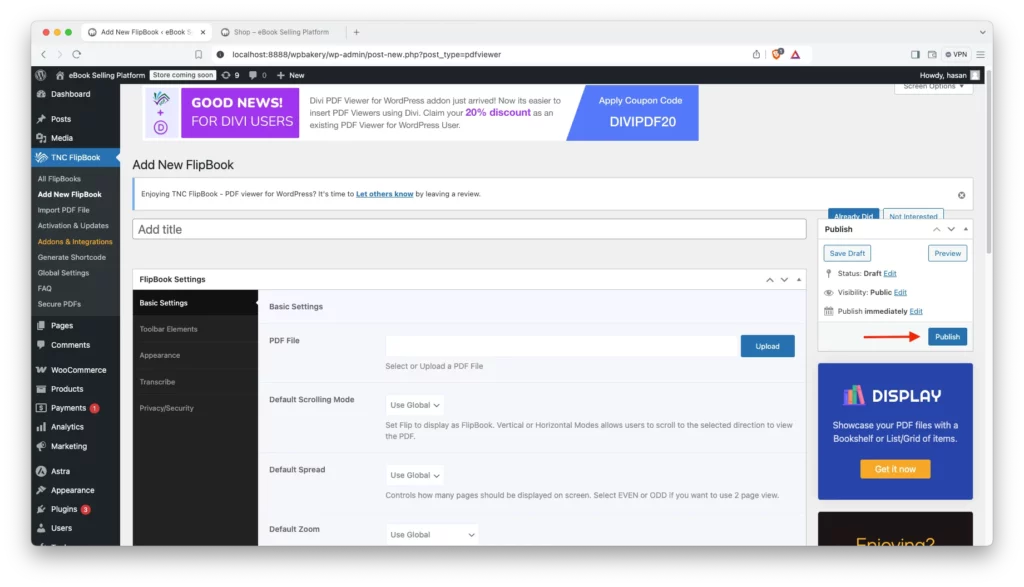Click the Upload button for PDF File
Viewport: 1024px width, 587px height.
[767, 346]
